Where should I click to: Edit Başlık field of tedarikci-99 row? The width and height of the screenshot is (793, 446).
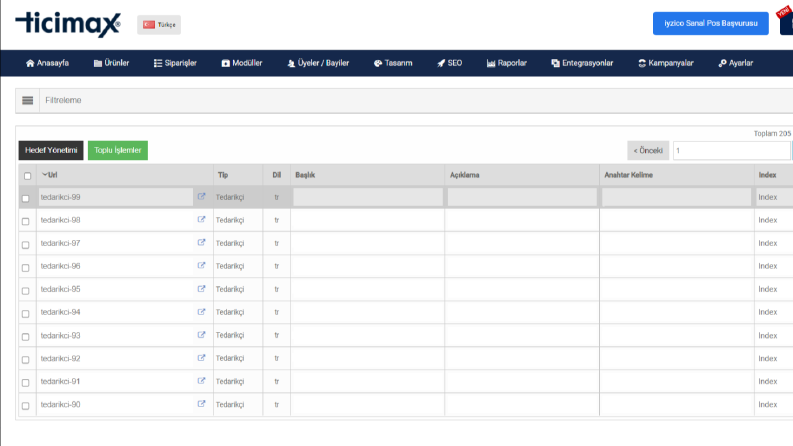(x=368, y=197)
